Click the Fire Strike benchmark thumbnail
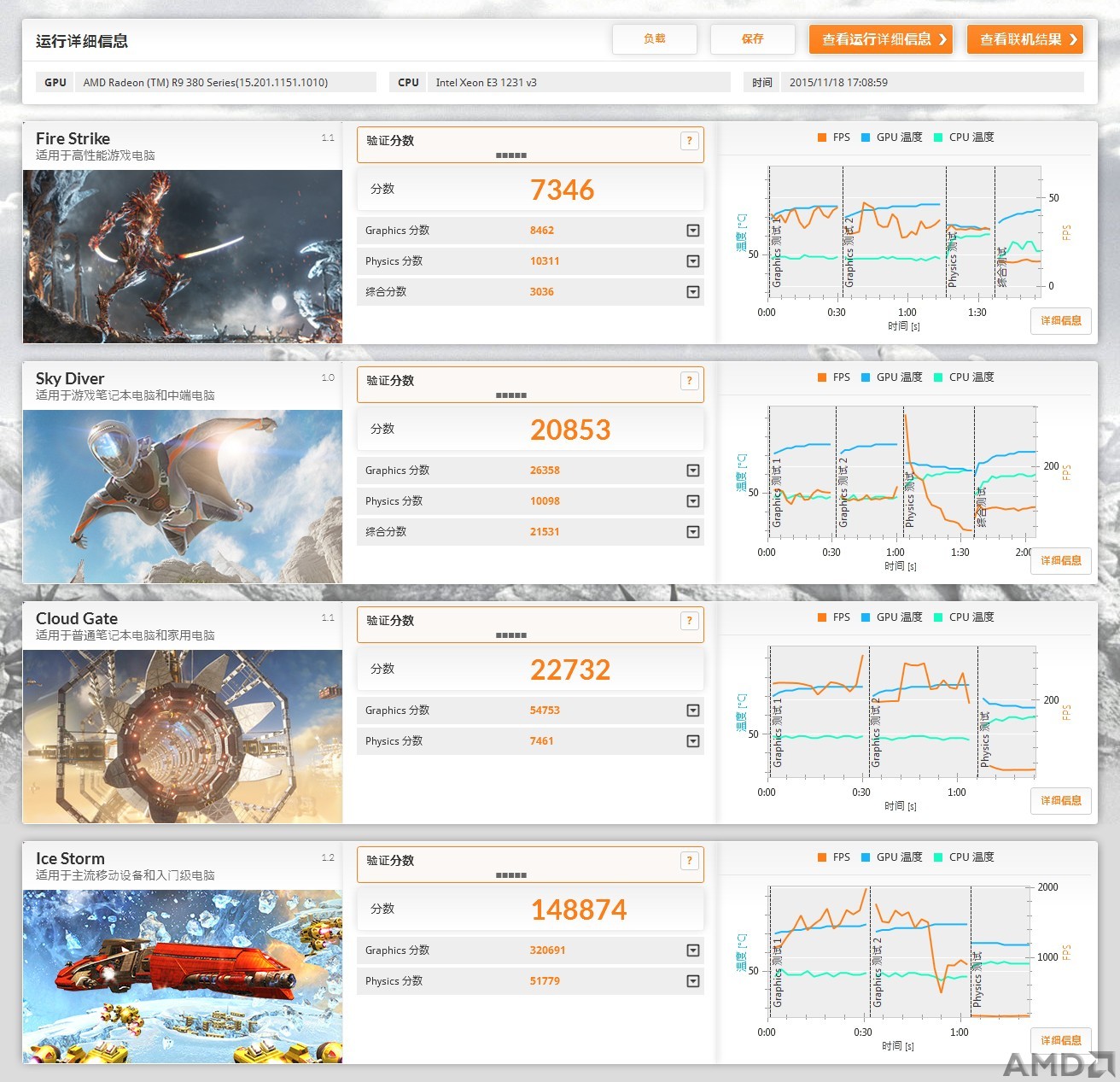The image size is (1120, 1082). click(x=183, y=257)
